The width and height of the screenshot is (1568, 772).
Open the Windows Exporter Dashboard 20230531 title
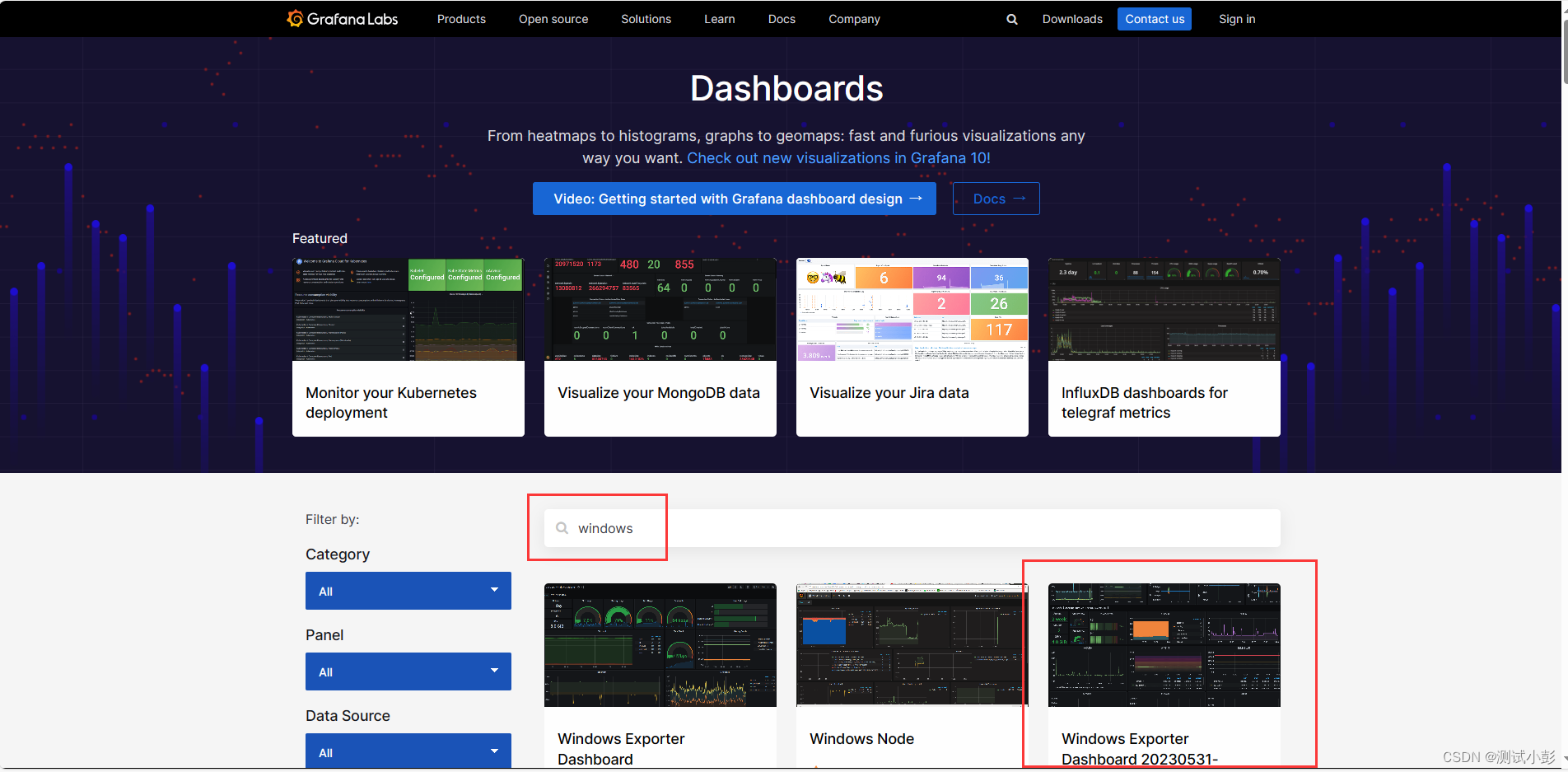click(1140, 749)
